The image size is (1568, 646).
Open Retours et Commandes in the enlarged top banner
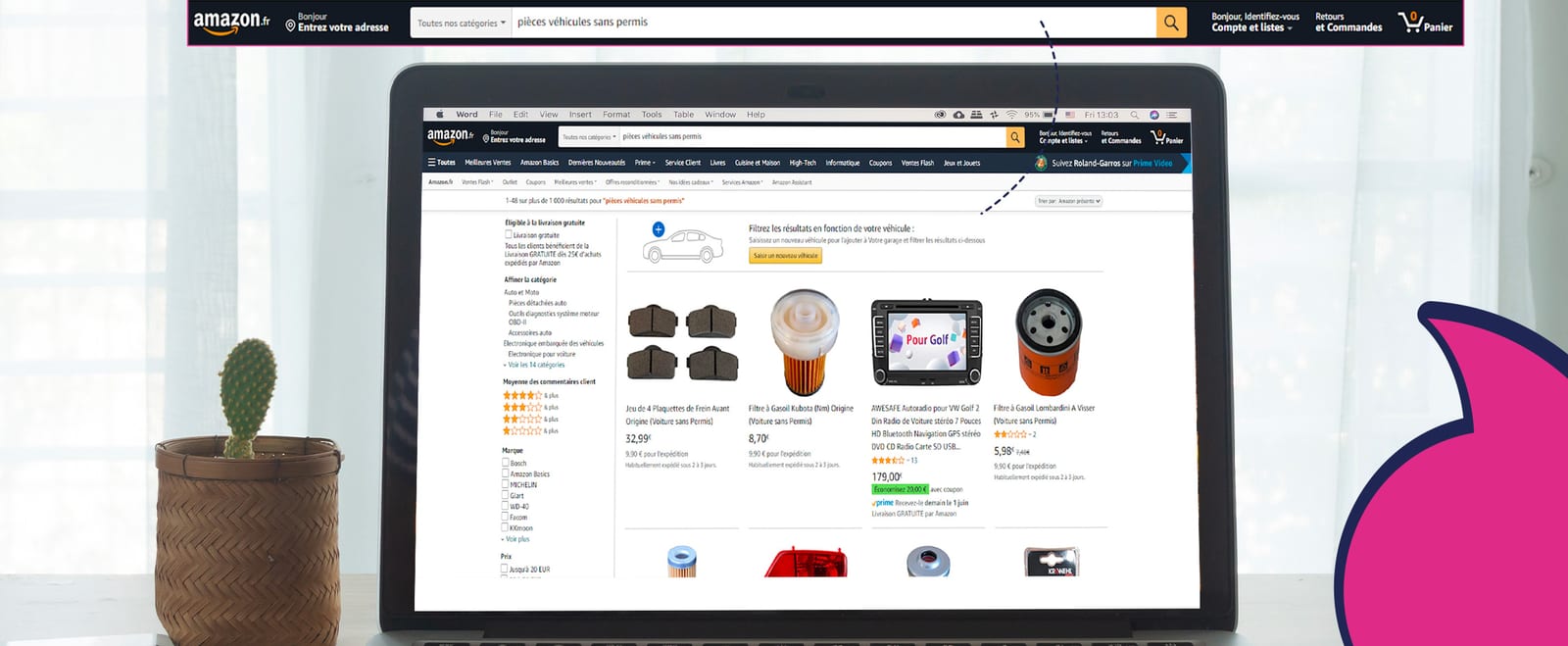1348,22
